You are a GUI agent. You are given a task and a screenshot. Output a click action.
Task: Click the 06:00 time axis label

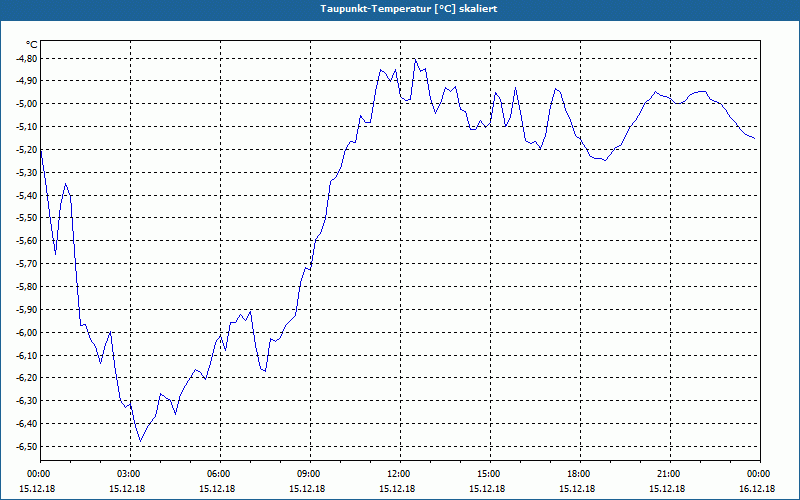click(220, 474)
